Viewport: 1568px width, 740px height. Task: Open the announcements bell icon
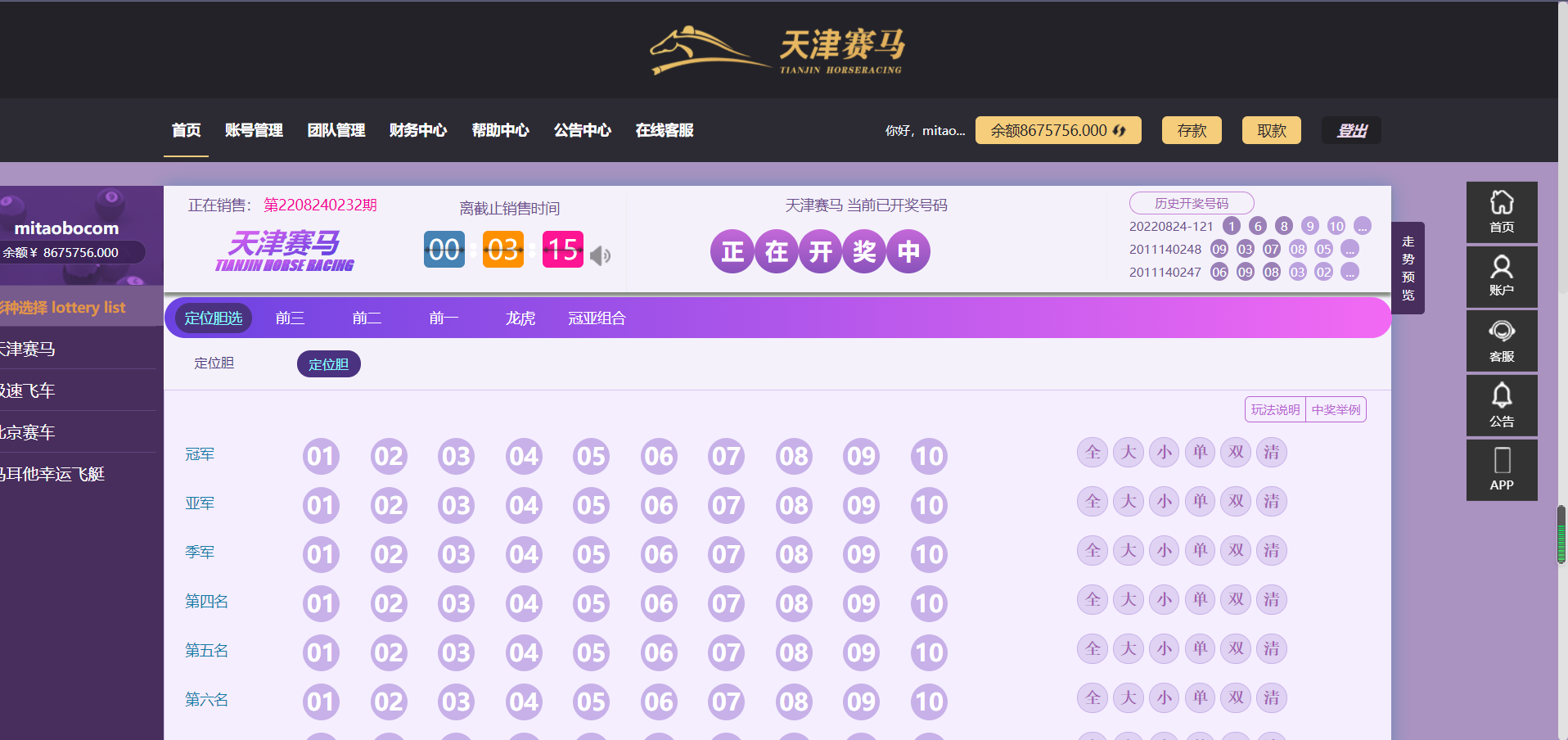1501,405
